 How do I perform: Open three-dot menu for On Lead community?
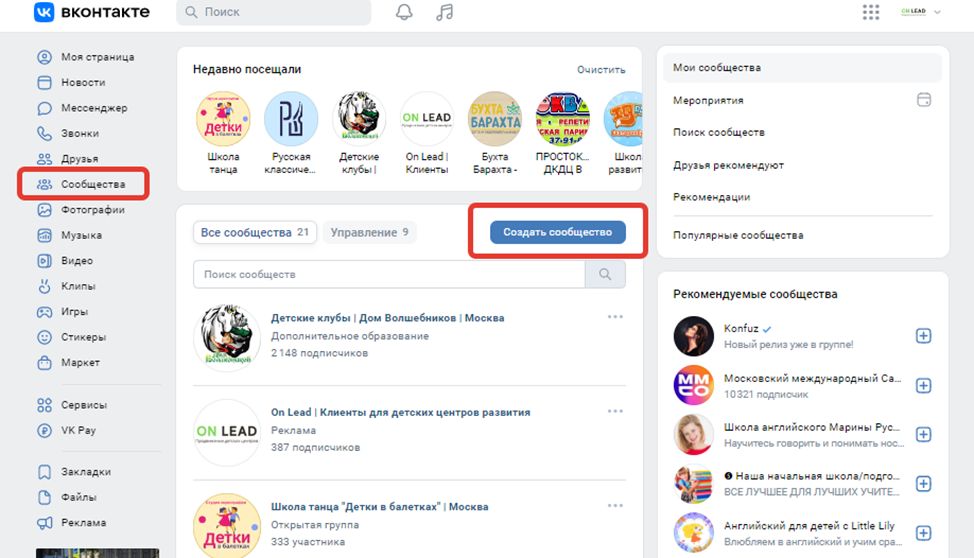615,411
